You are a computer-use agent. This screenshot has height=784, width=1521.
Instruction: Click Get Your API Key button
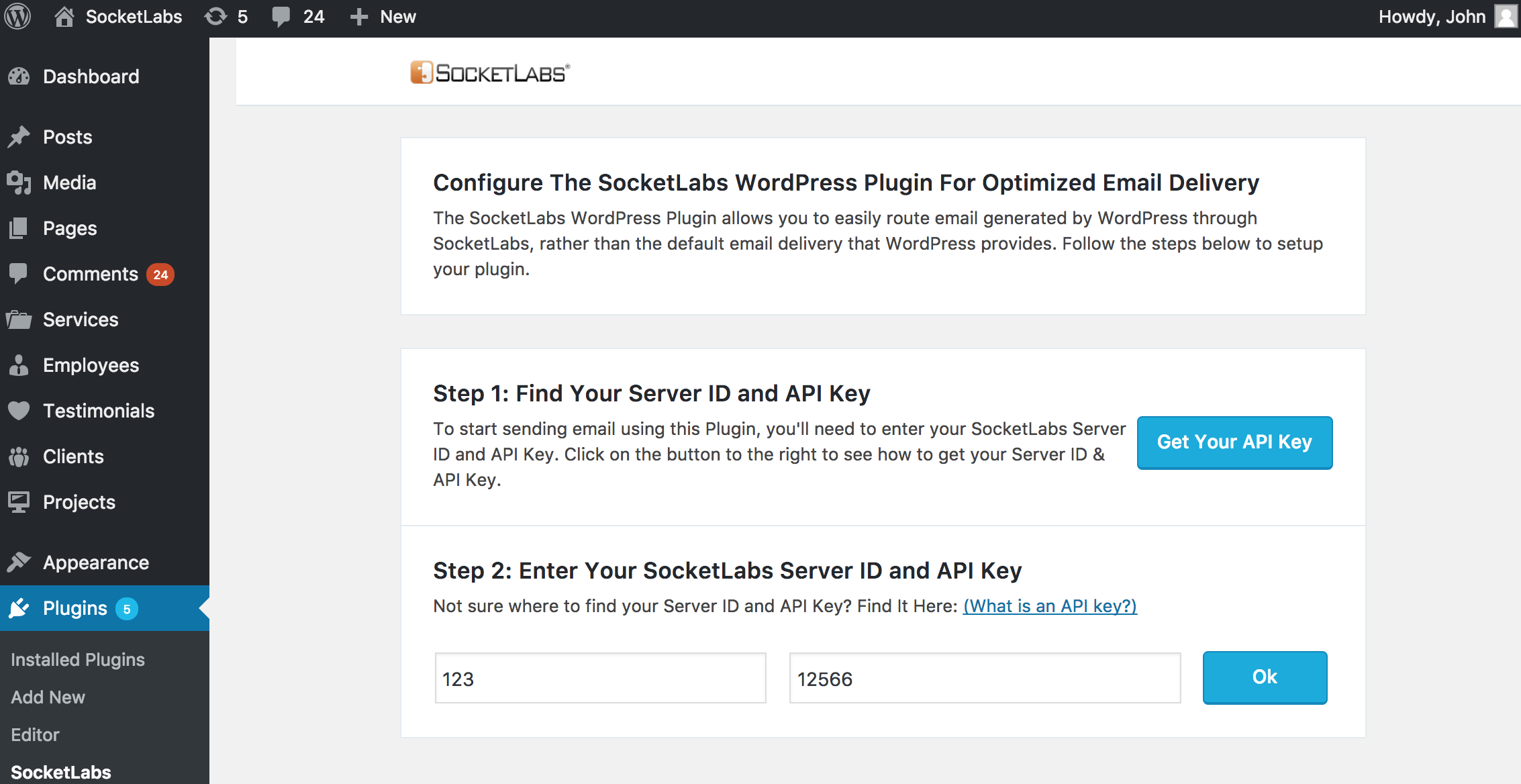click(x=1235, y=441)
